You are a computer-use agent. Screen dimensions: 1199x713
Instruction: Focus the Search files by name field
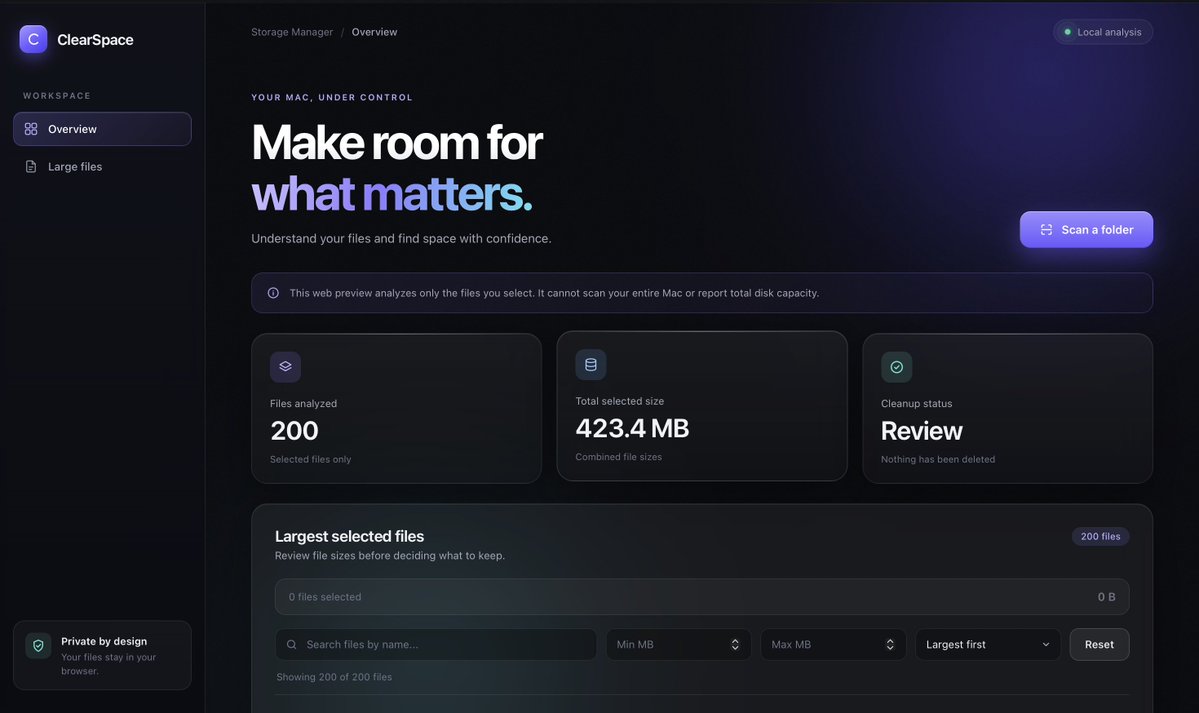436,644
